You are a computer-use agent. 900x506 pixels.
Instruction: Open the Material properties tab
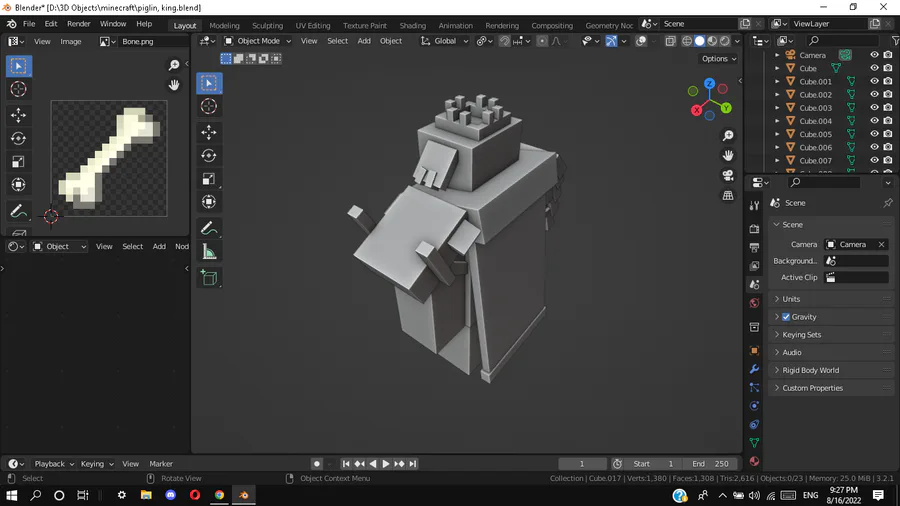point(754,461)
